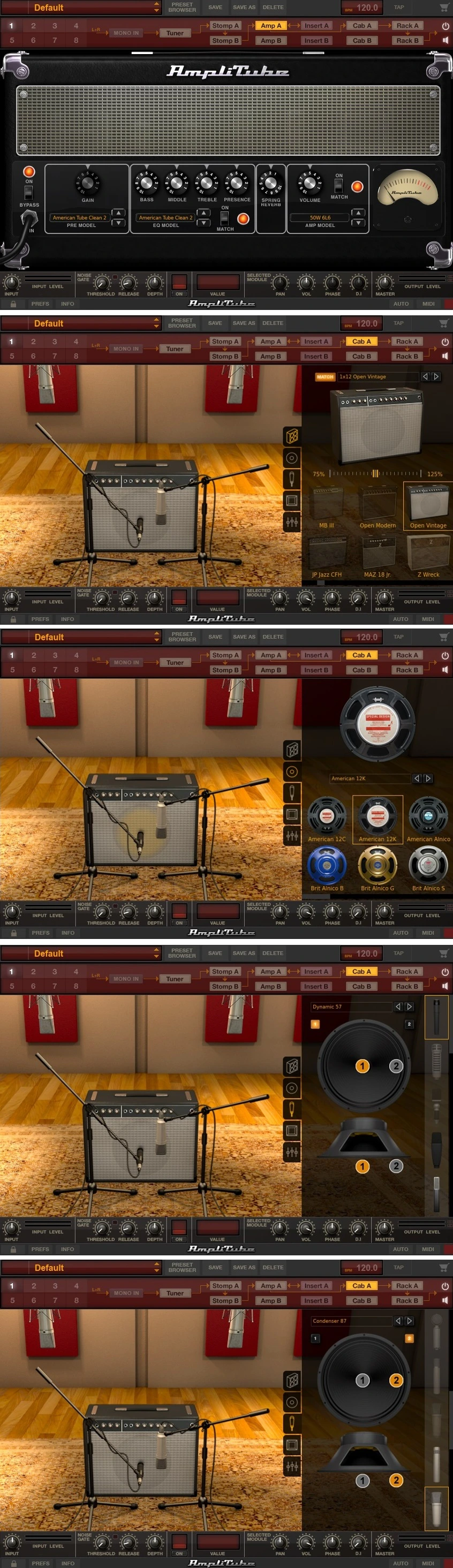Select the speaker icon in the American 12K screen sidebar
This screenshot has height=1568, width=453.
pyautogui.click(x=292, y=772)
